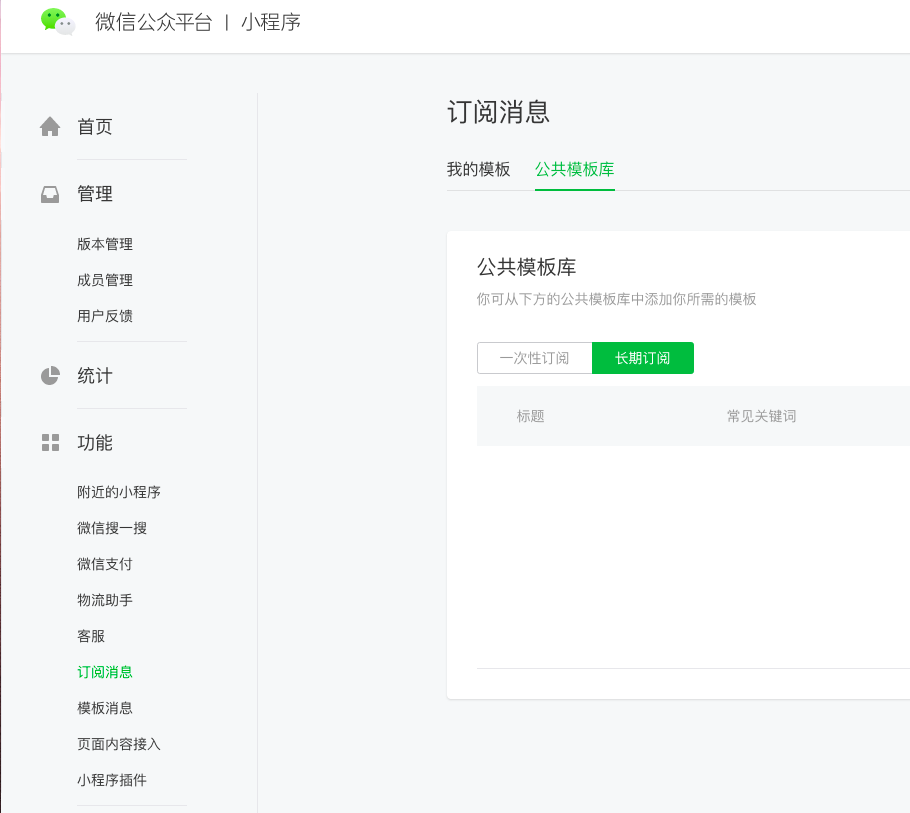The width and height of the screenshot is (910, 813).
Task: Click the home icon beside 首页
Action: click(x=49, y=126)
